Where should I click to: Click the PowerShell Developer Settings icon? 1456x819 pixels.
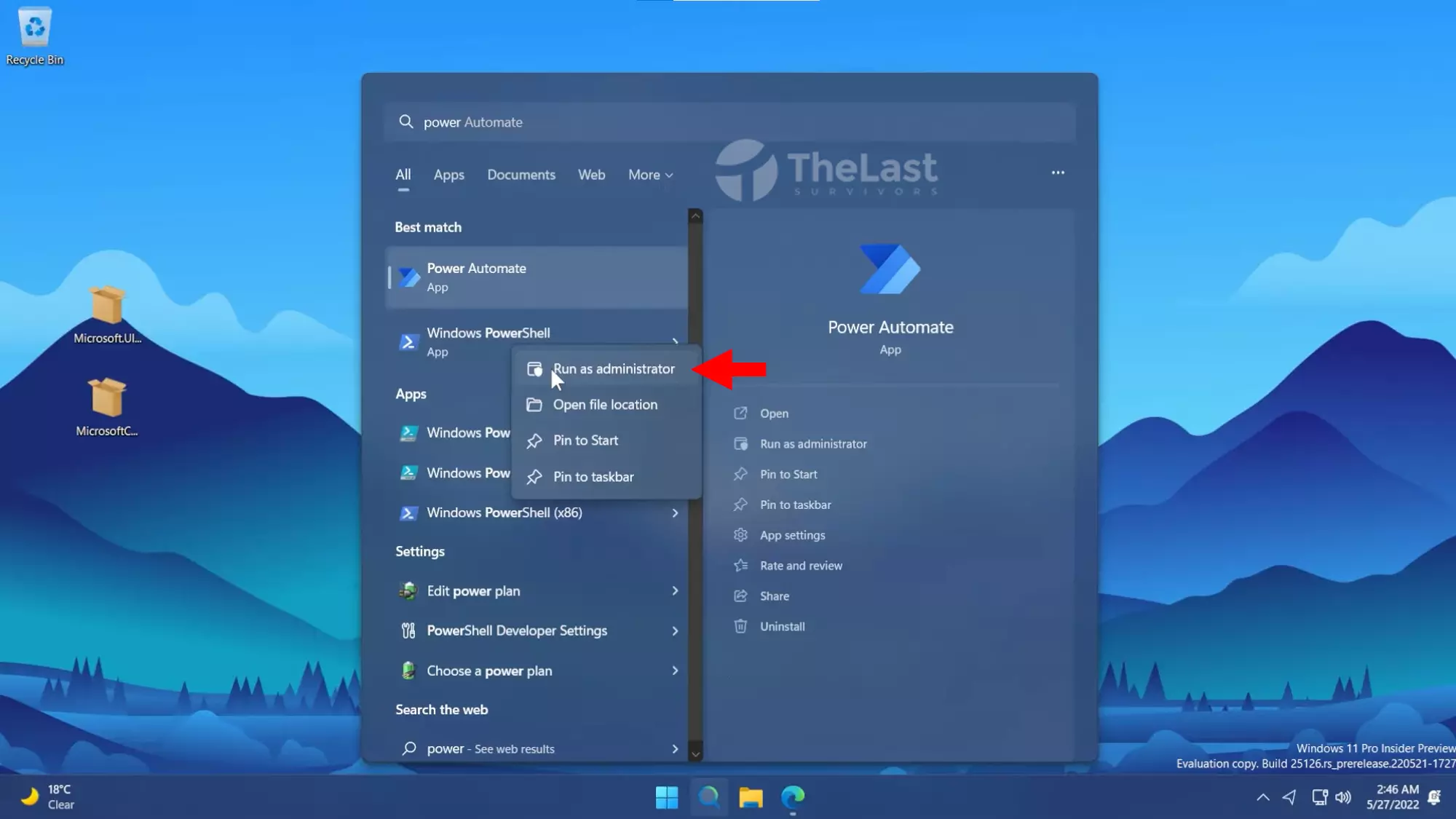408,630
